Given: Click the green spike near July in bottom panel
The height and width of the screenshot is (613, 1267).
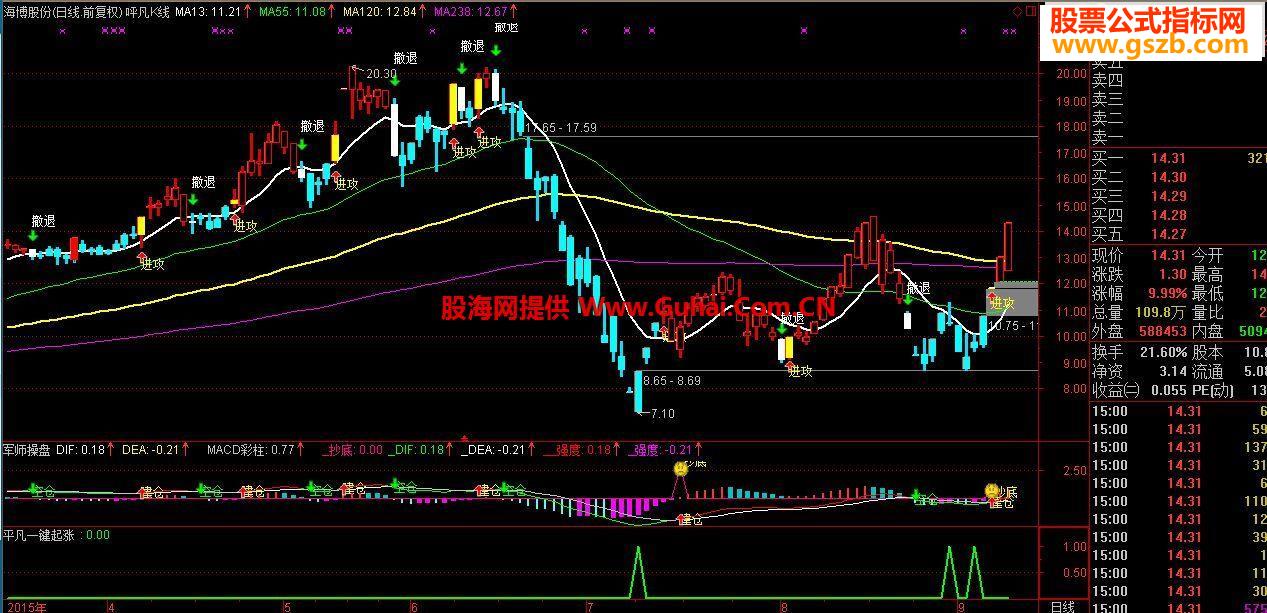Looking at the screenshot, I should pos(636,572).
